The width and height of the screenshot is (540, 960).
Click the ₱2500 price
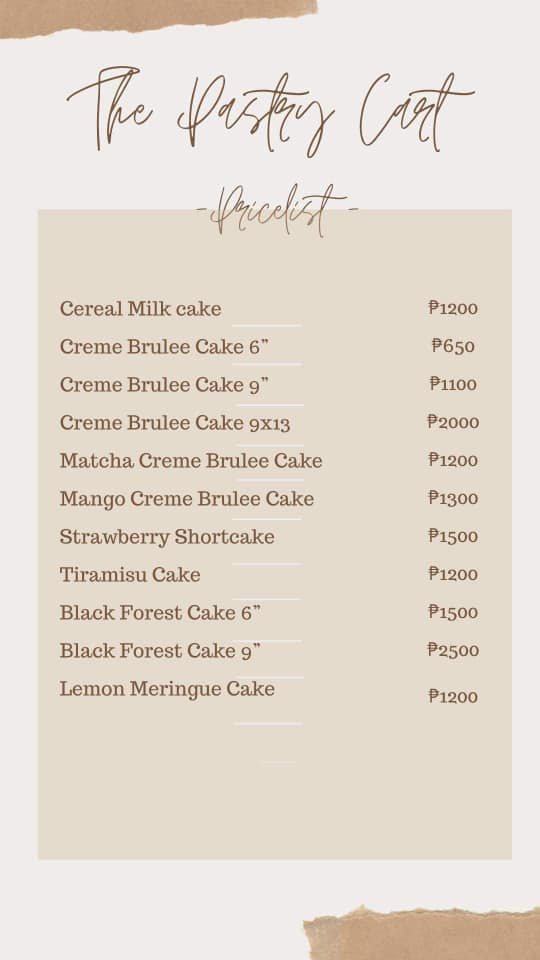tap(453, 650)
